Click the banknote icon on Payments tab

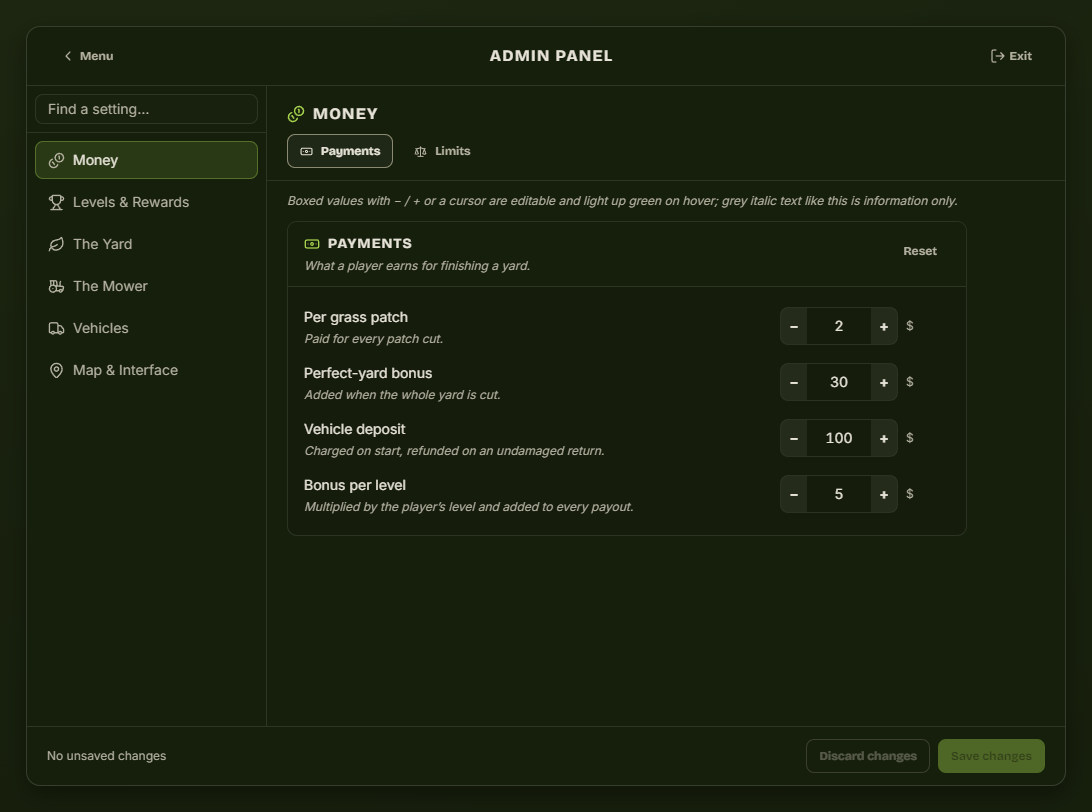pos(306,151)
